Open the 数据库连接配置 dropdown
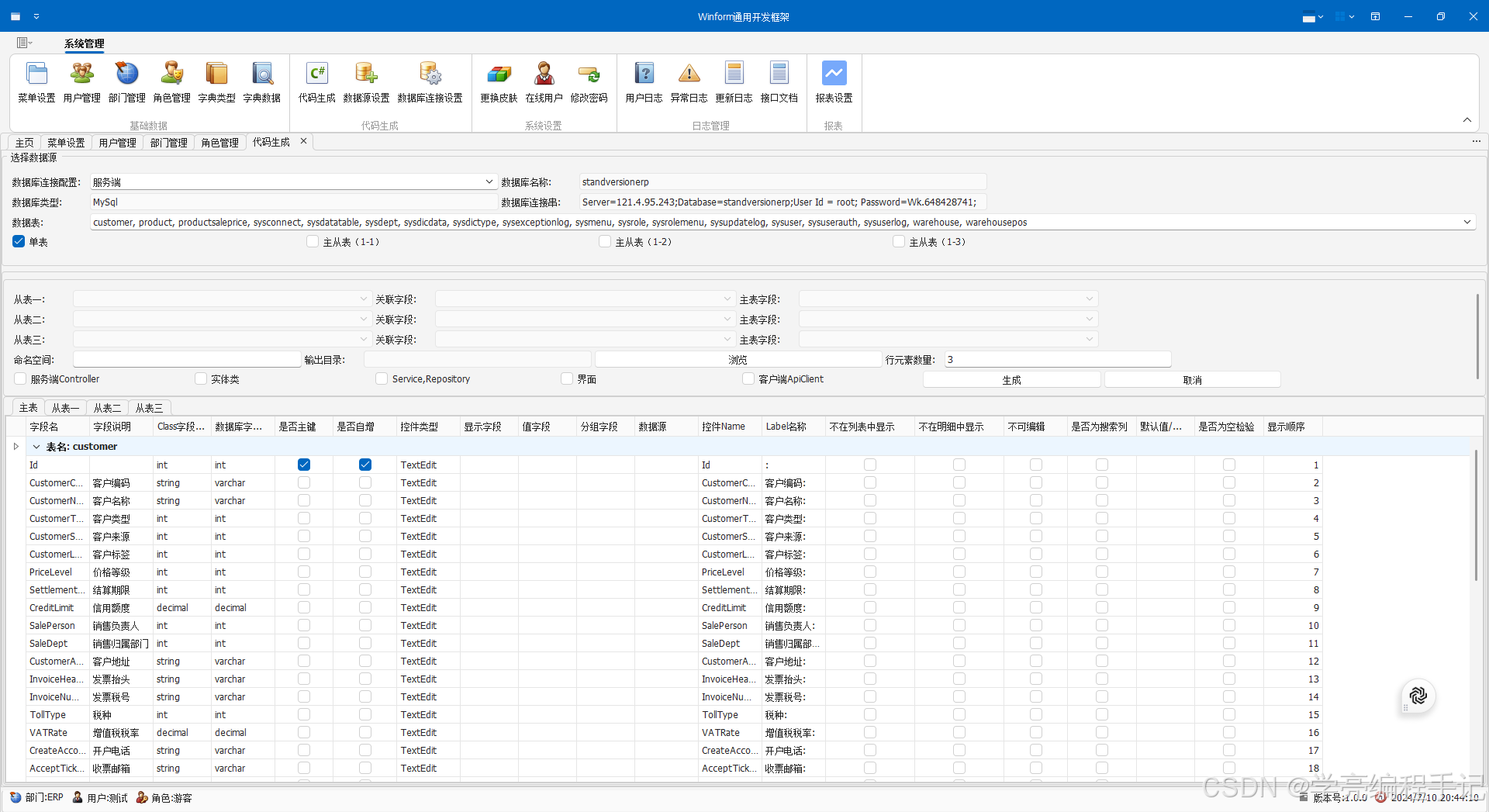The height and width of the screenshot is (812, 1489). pos(489,181)
